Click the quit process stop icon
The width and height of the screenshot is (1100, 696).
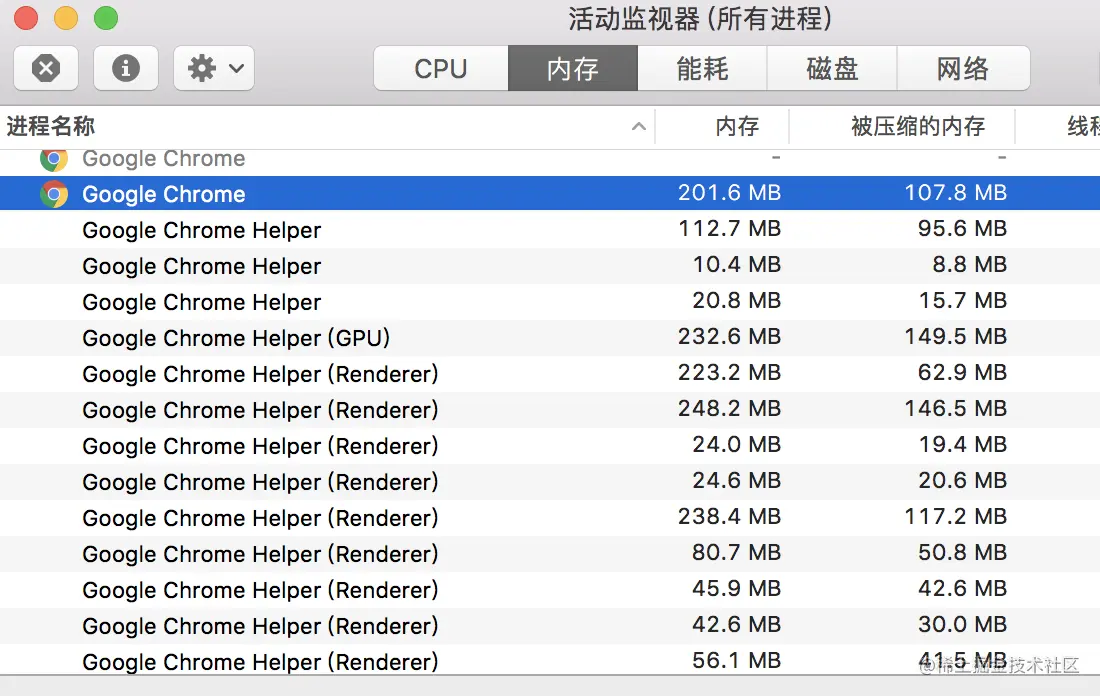pos(46,68)
